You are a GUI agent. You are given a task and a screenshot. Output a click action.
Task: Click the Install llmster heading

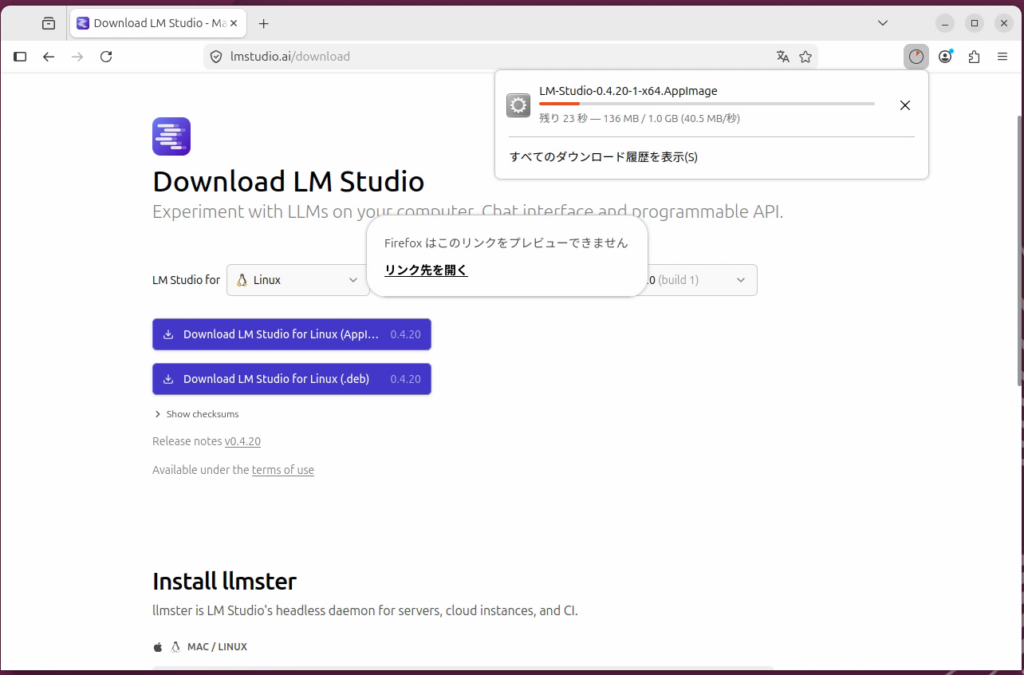tap(224, 581)
